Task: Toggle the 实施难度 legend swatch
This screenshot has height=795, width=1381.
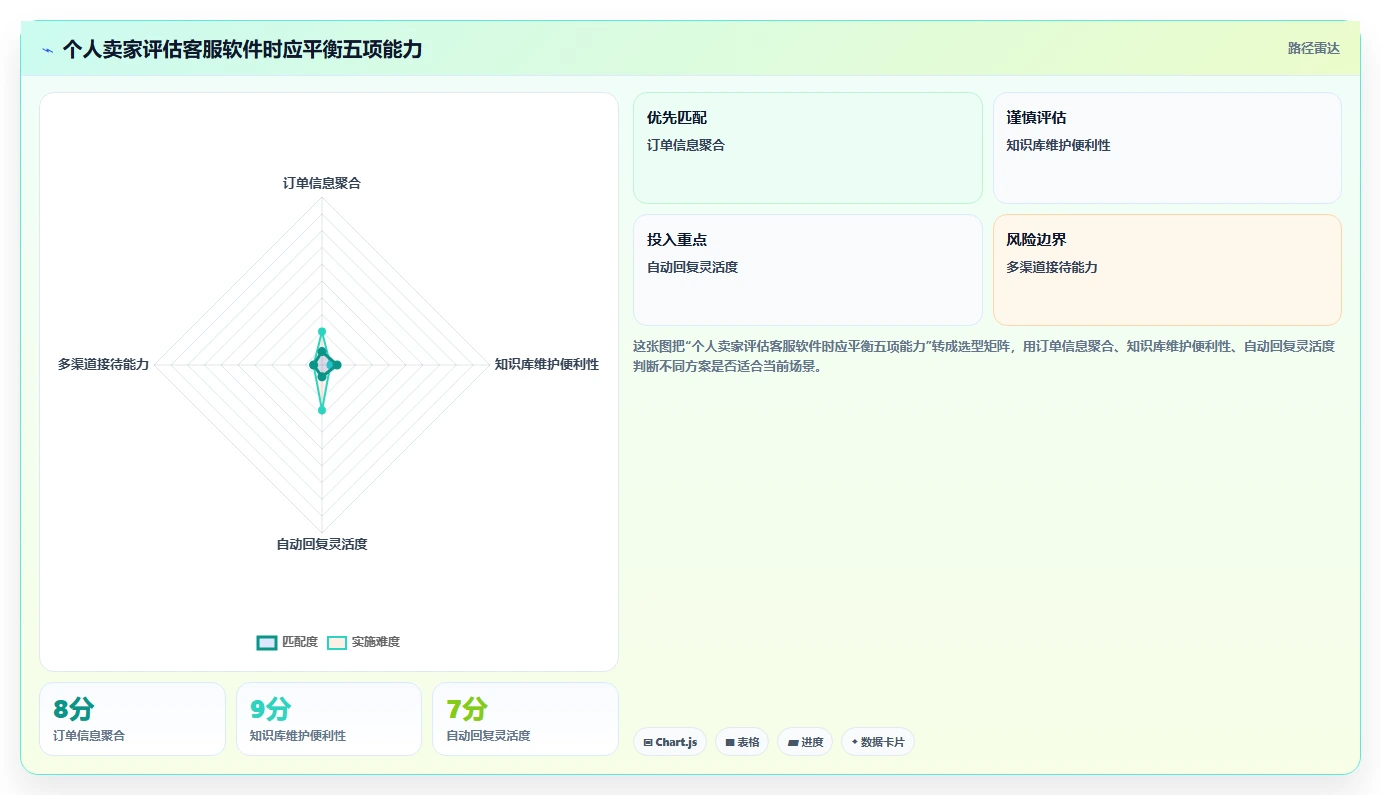Action: point(337,642)
